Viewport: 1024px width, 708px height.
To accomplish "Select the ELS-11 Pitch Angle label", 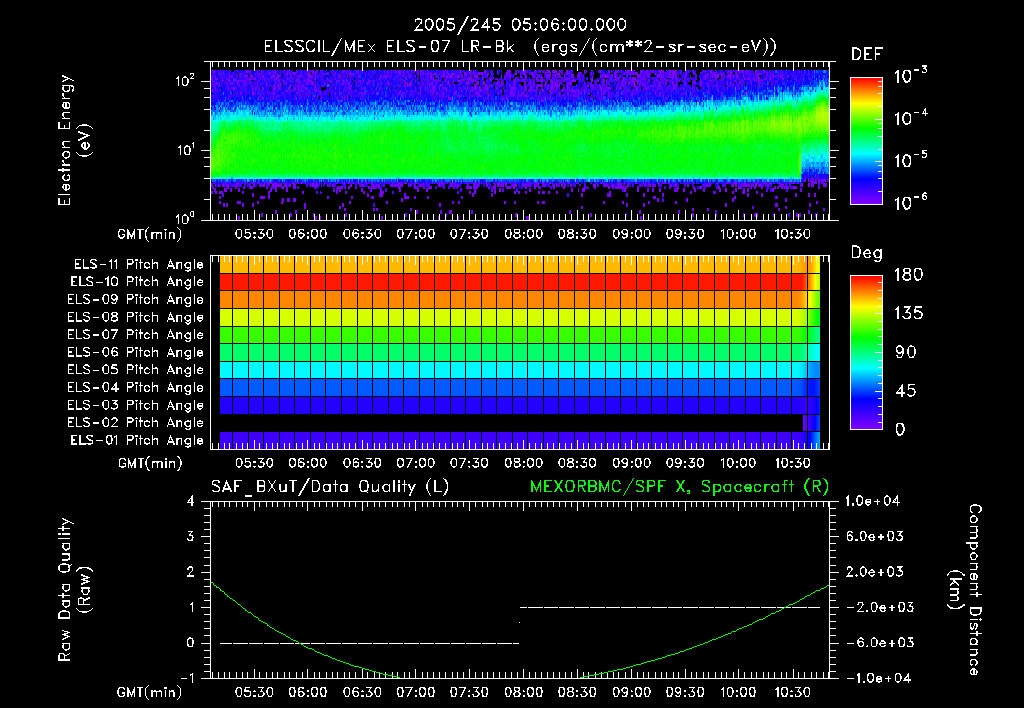I will click(x=138, y=265).
